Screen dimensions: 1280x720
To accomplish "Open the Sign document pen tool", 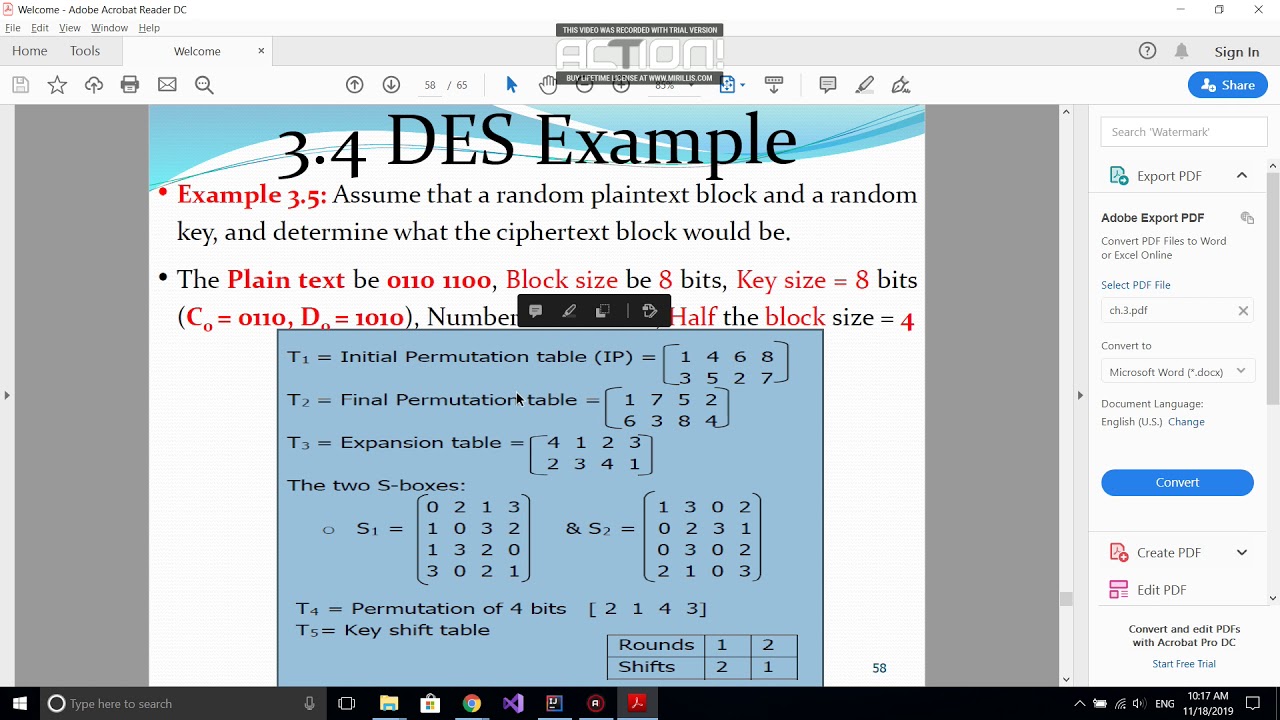I will (901, 85).
